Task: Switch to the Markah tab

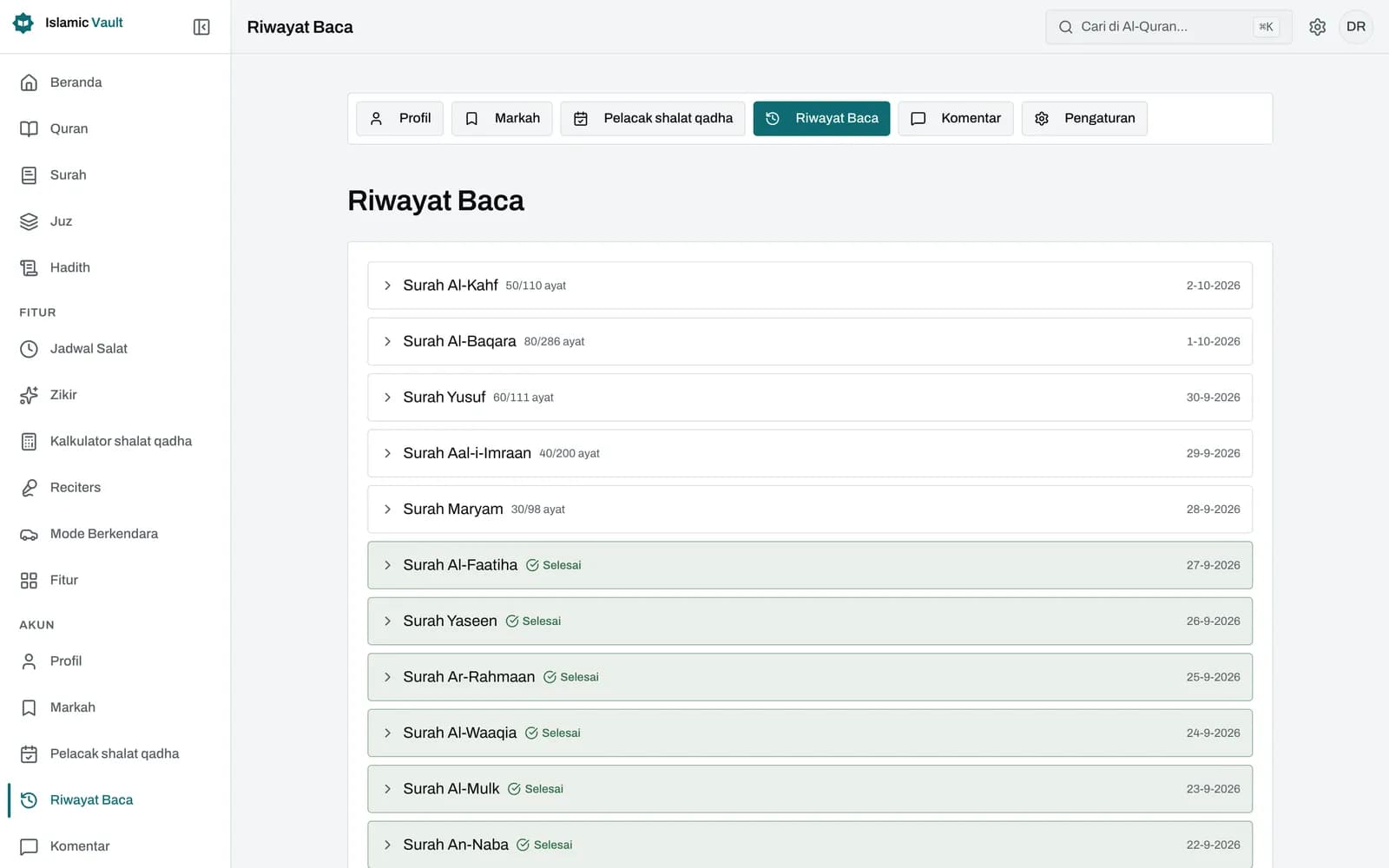Action: pyautogui.click(x=502, y=118)
